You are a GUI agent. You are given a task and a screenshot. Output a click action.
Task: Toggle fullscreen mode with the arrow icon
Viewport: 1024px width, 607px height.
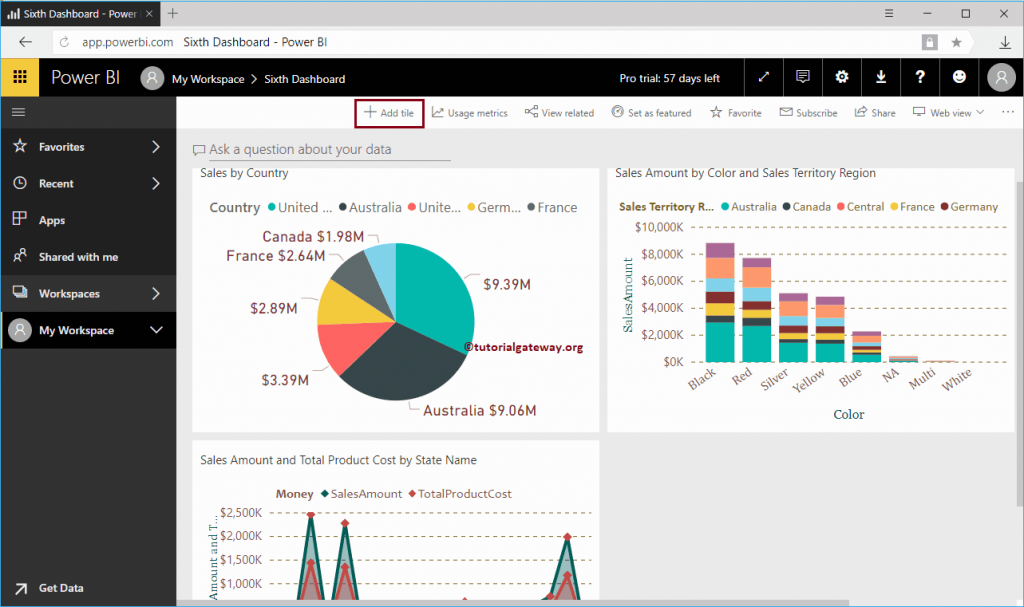[763, 77]
